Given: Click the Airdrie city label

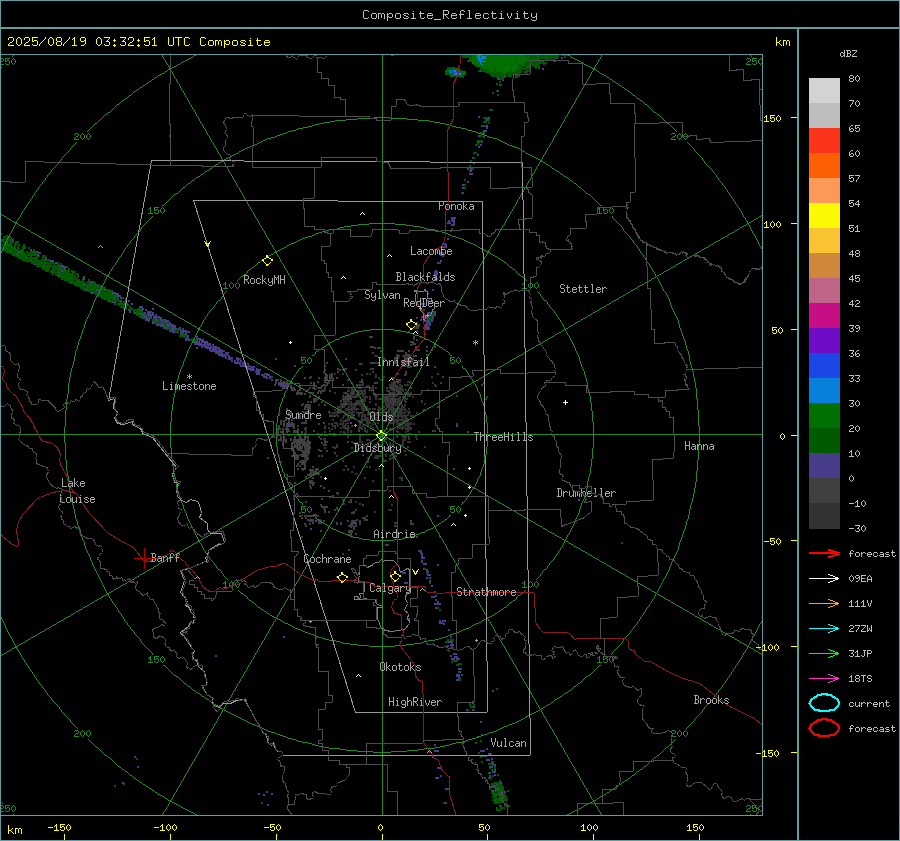Looking at the screenshot, I should point(394,534).
